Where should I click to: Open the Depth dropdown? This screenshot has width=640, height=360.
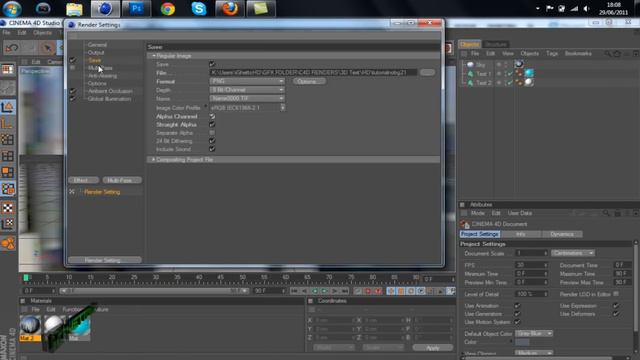pos(247,90)
